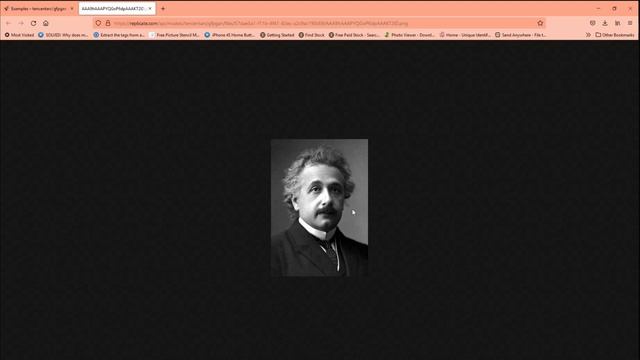The width and height of the screenshot is (640, 360).
Task: Open the Other Bookmarks folder
Action: click(x=615, y=35)
